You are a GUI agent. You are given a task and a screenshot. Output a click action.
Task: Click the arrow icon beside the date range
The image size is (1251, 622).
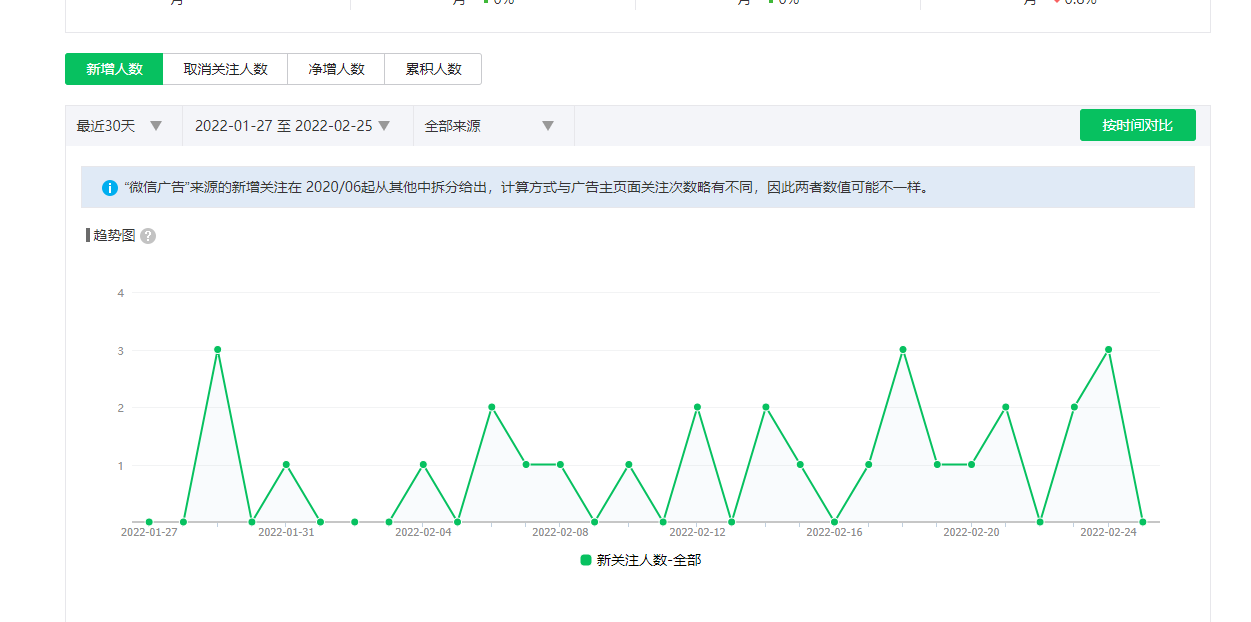(384, 126)
